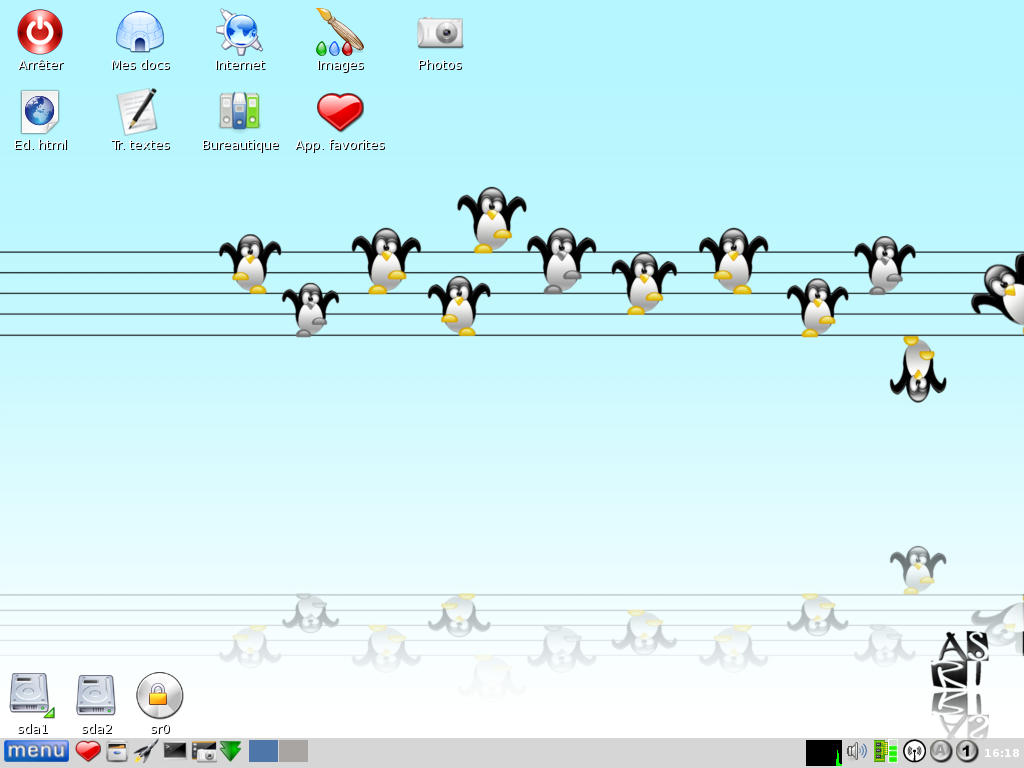Open the speaker volume tray icon

pyautogui.click(x=857, y=751)
